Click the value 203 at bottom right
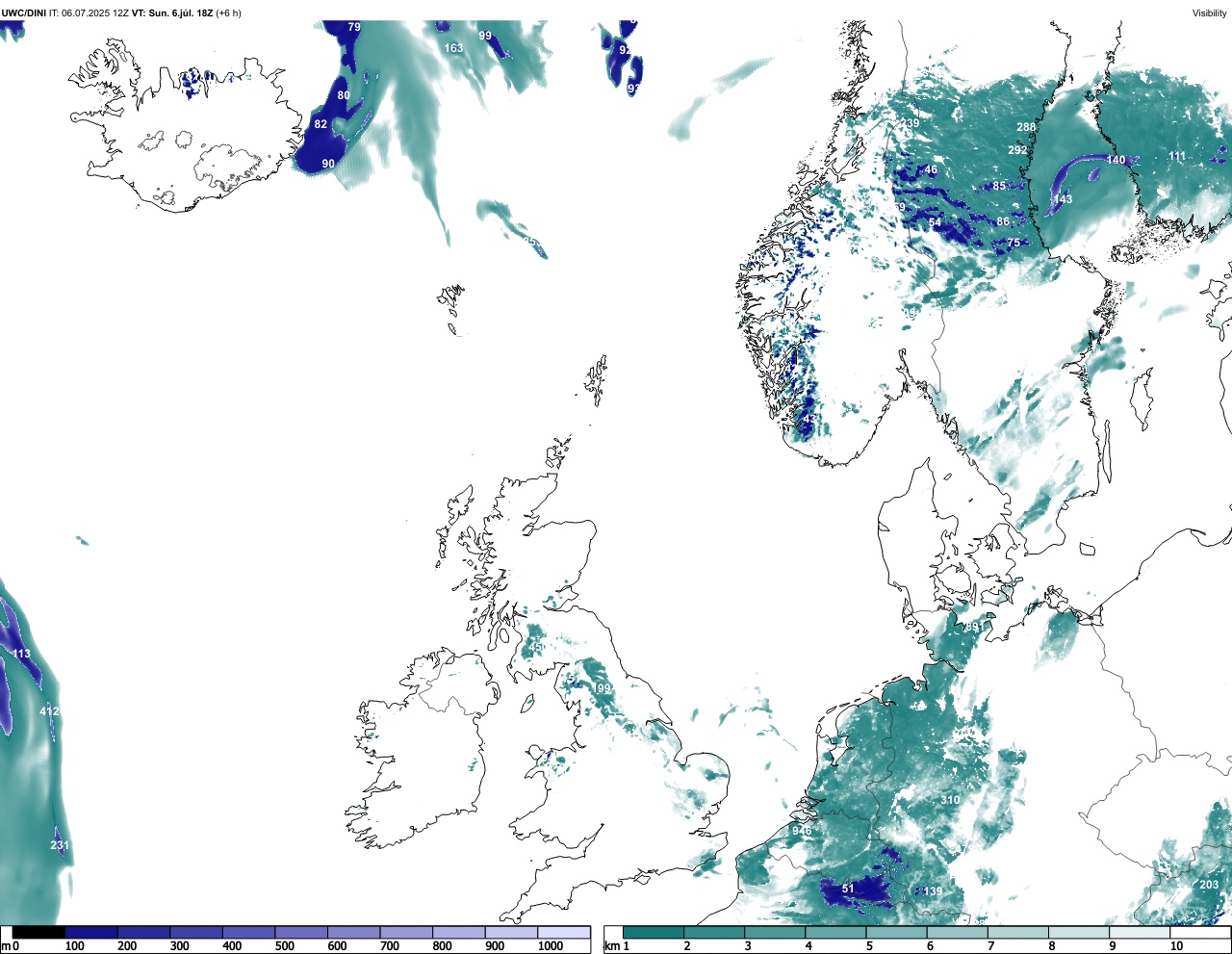Viewport: 1232px width, 954px height. (1209, 885)
